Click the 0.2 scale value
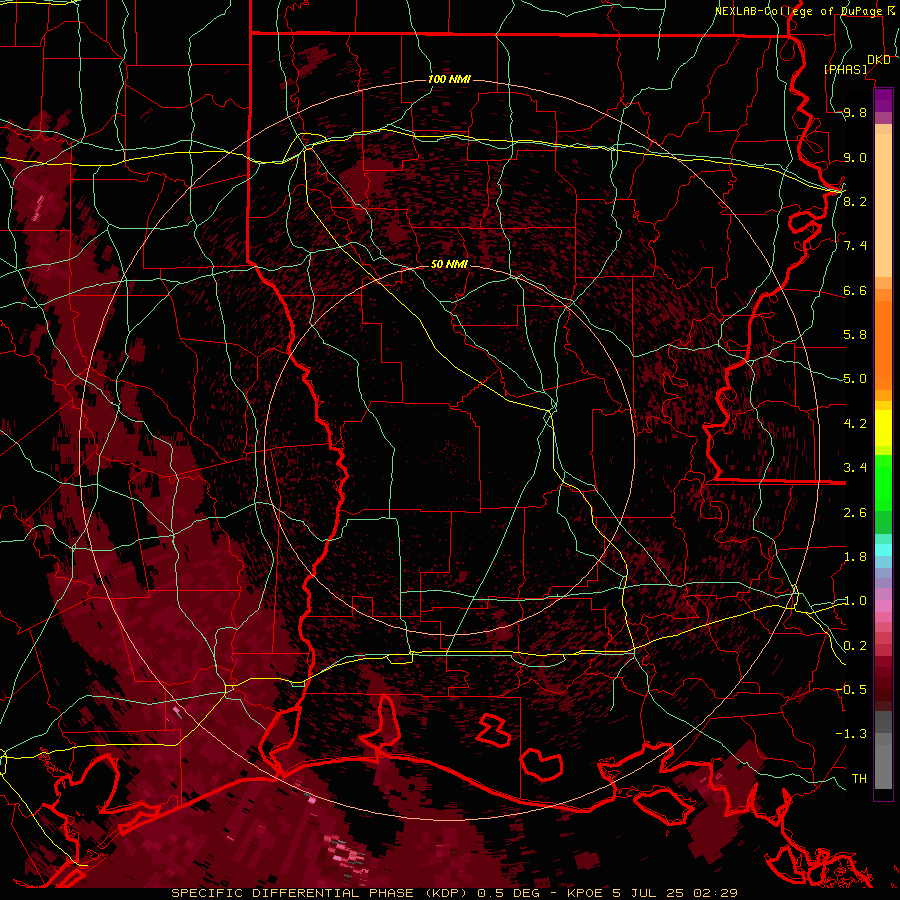 855,646
